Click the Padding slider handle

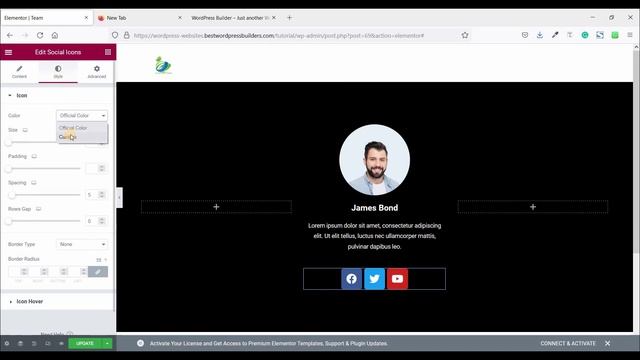(9, 169)
